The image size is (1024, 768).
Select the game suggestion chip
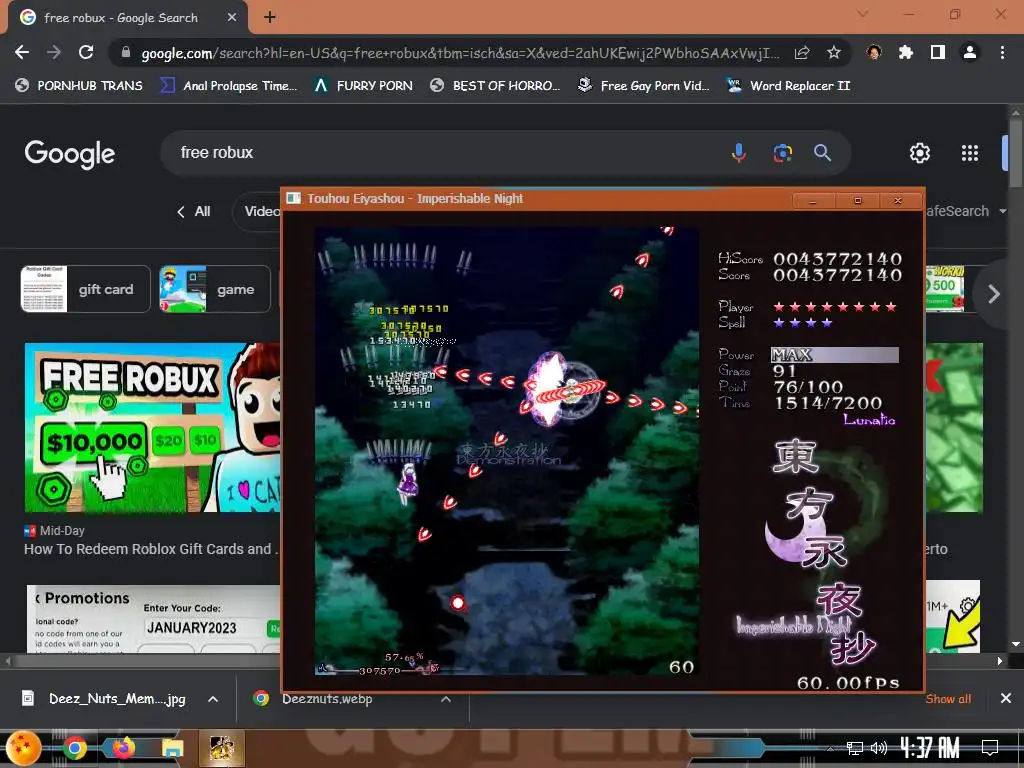pyautogui.click(x=215, y=289)
